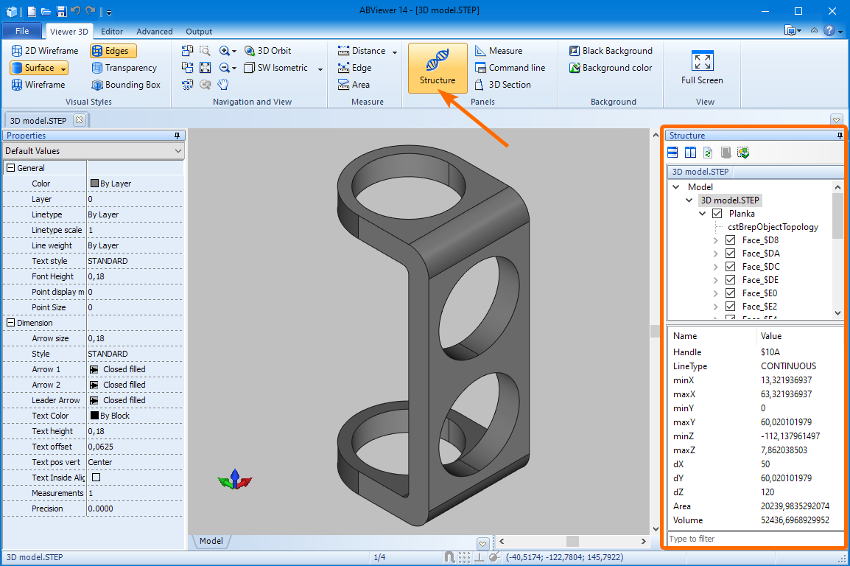
Task: Click the Zoom window magnifier icon
Action: pos(205,50)
